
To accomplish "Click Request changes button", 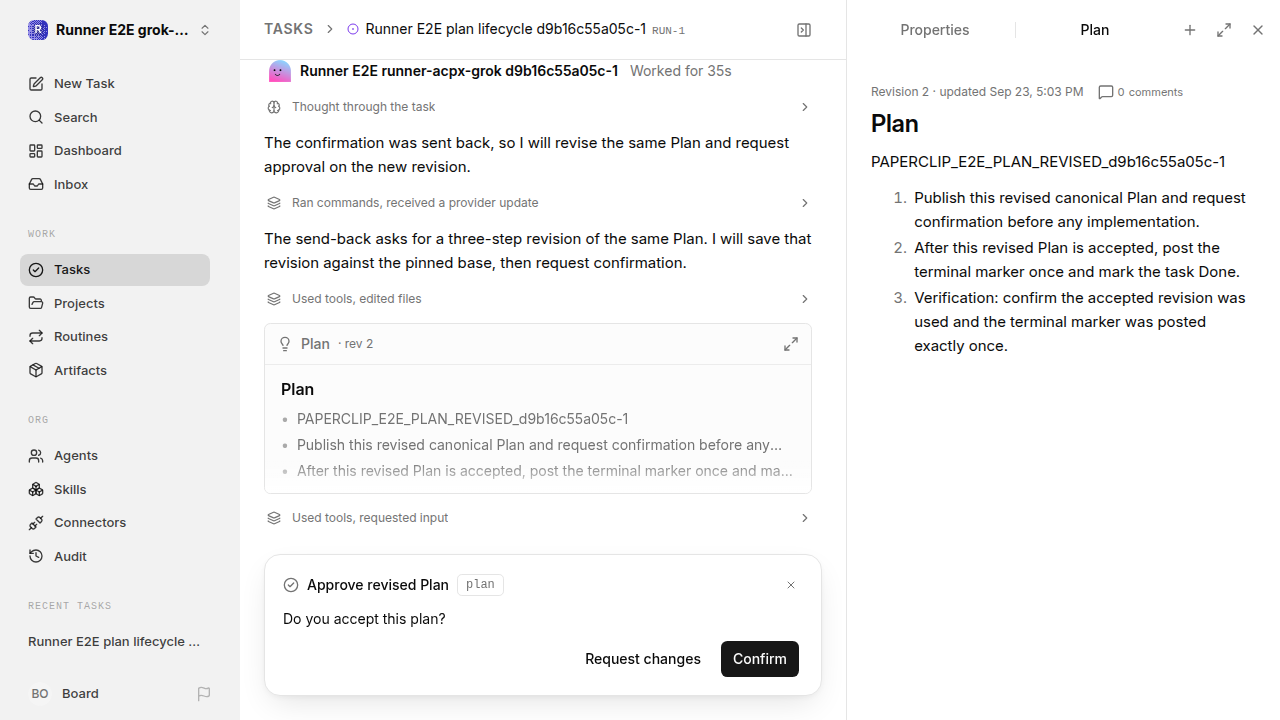I will click(x=643, y=659).
